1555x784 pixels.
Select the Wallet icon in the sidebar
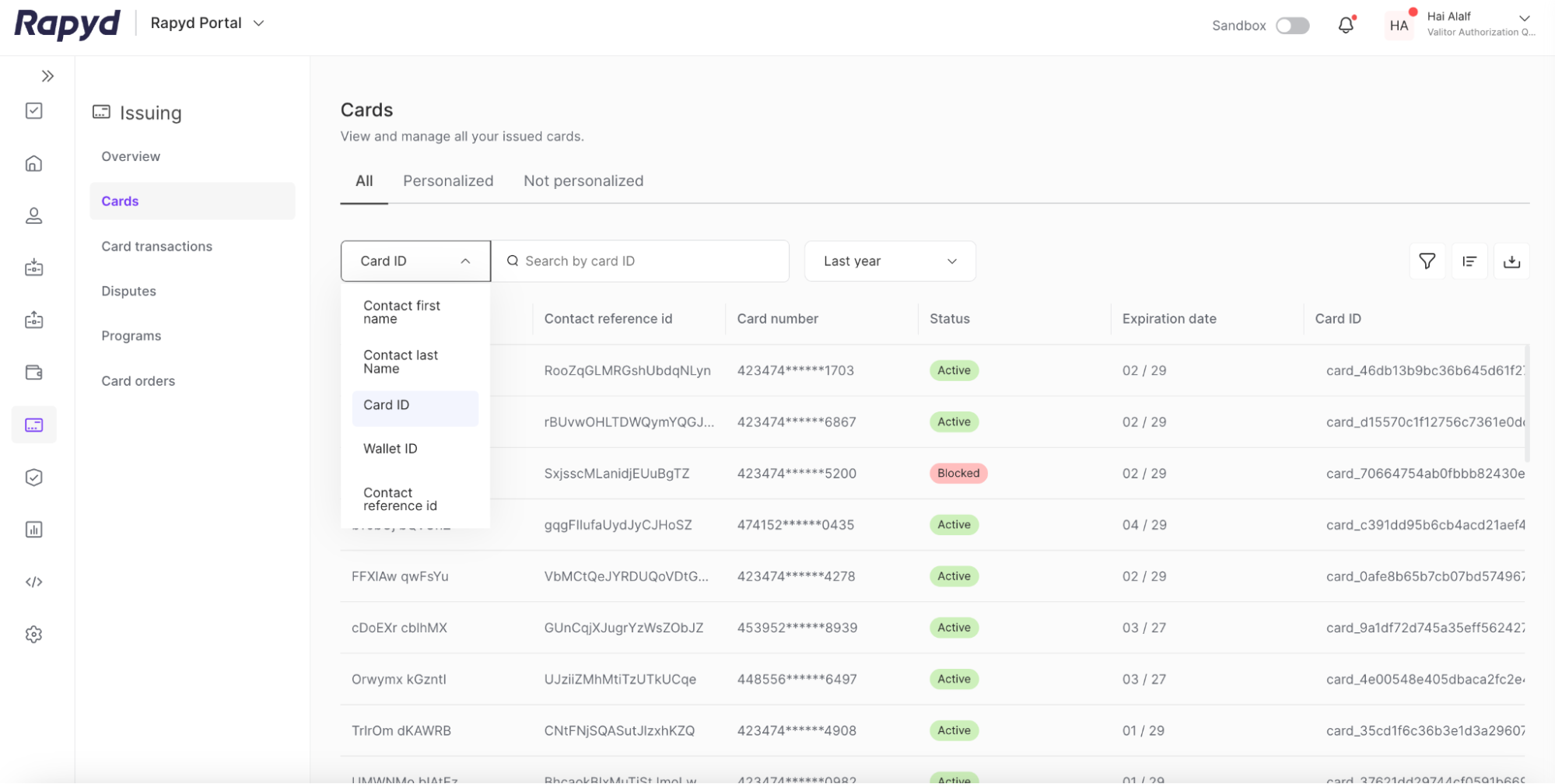tap(33, 372)
